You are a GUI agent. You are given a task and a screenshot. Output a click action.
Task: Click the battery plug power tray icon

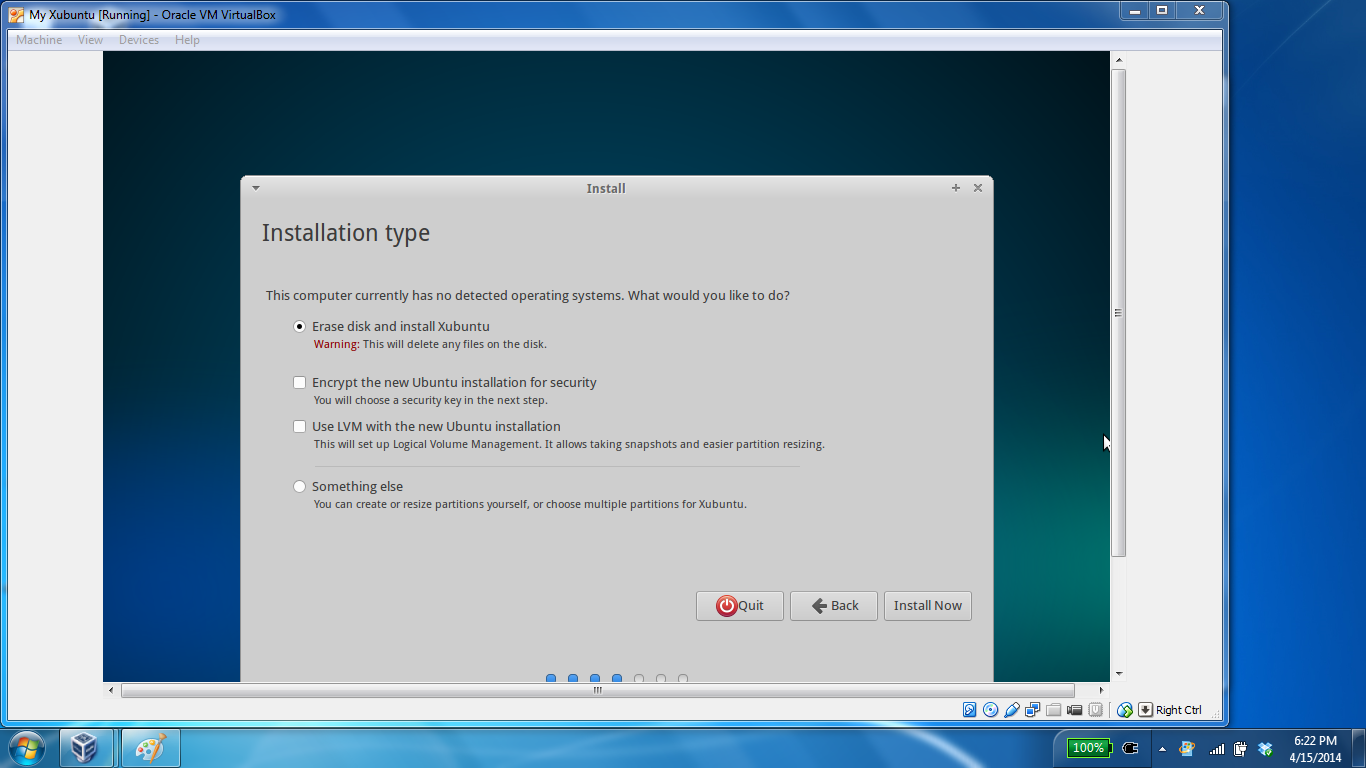1240,748
